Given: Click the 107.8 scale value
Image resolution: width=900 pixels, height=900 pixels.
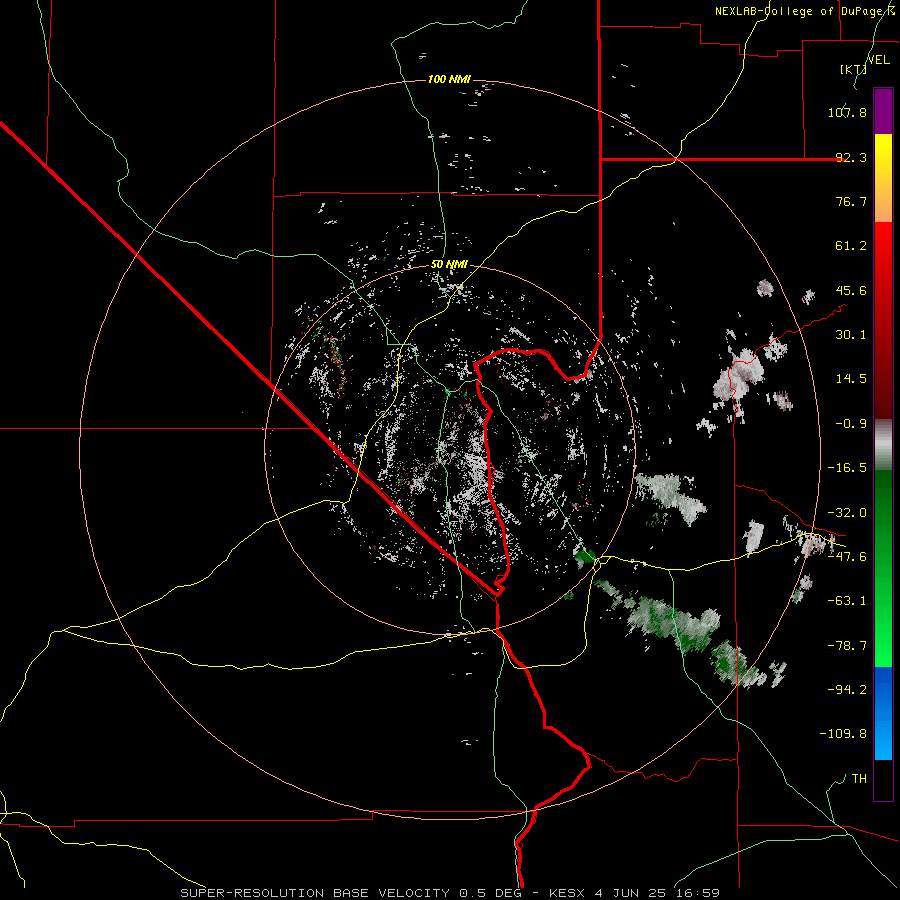Looking at the screenshot, I should click(847, 112).
